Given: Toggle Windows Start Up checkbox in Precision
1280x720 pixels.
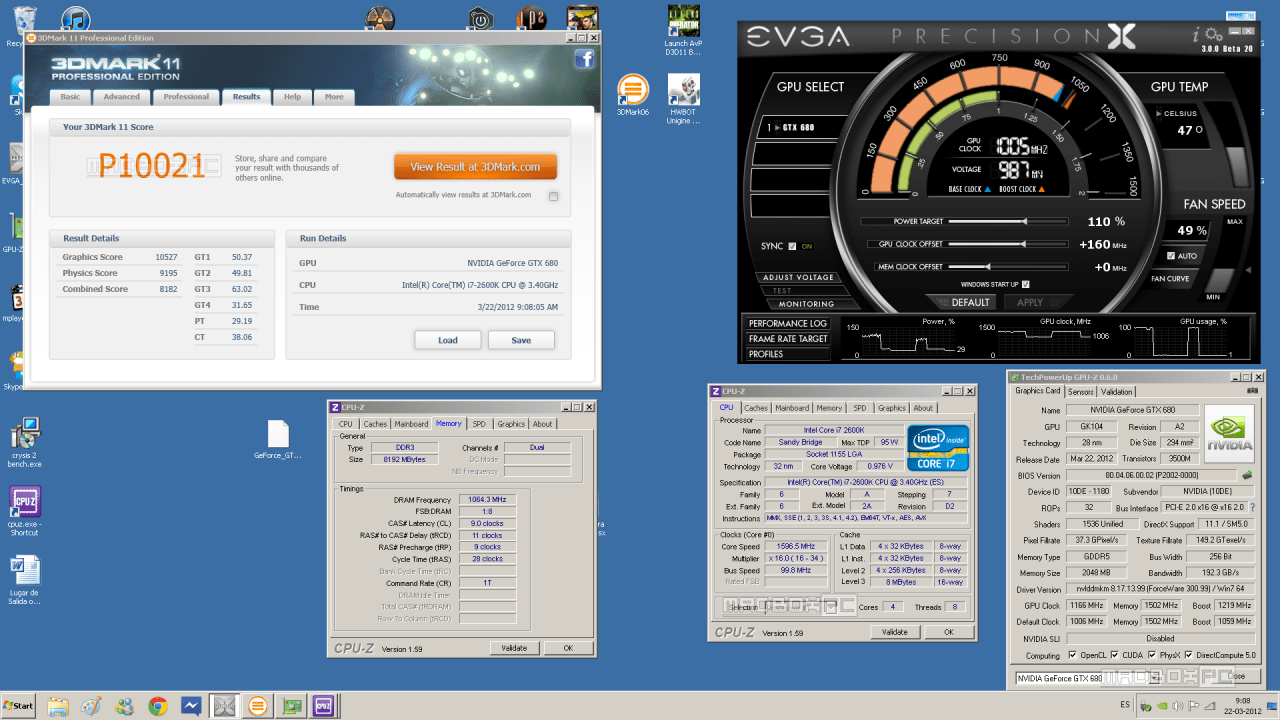Looking at the screenshot, I should [x=1026, y=284].
